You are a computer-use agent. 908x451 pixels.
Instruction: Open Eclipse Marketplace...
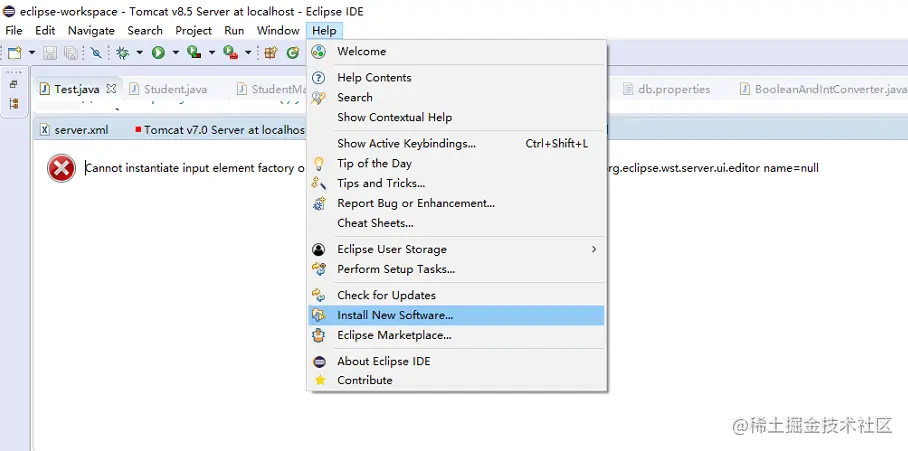pyautogui.click(x=456, y=335)
